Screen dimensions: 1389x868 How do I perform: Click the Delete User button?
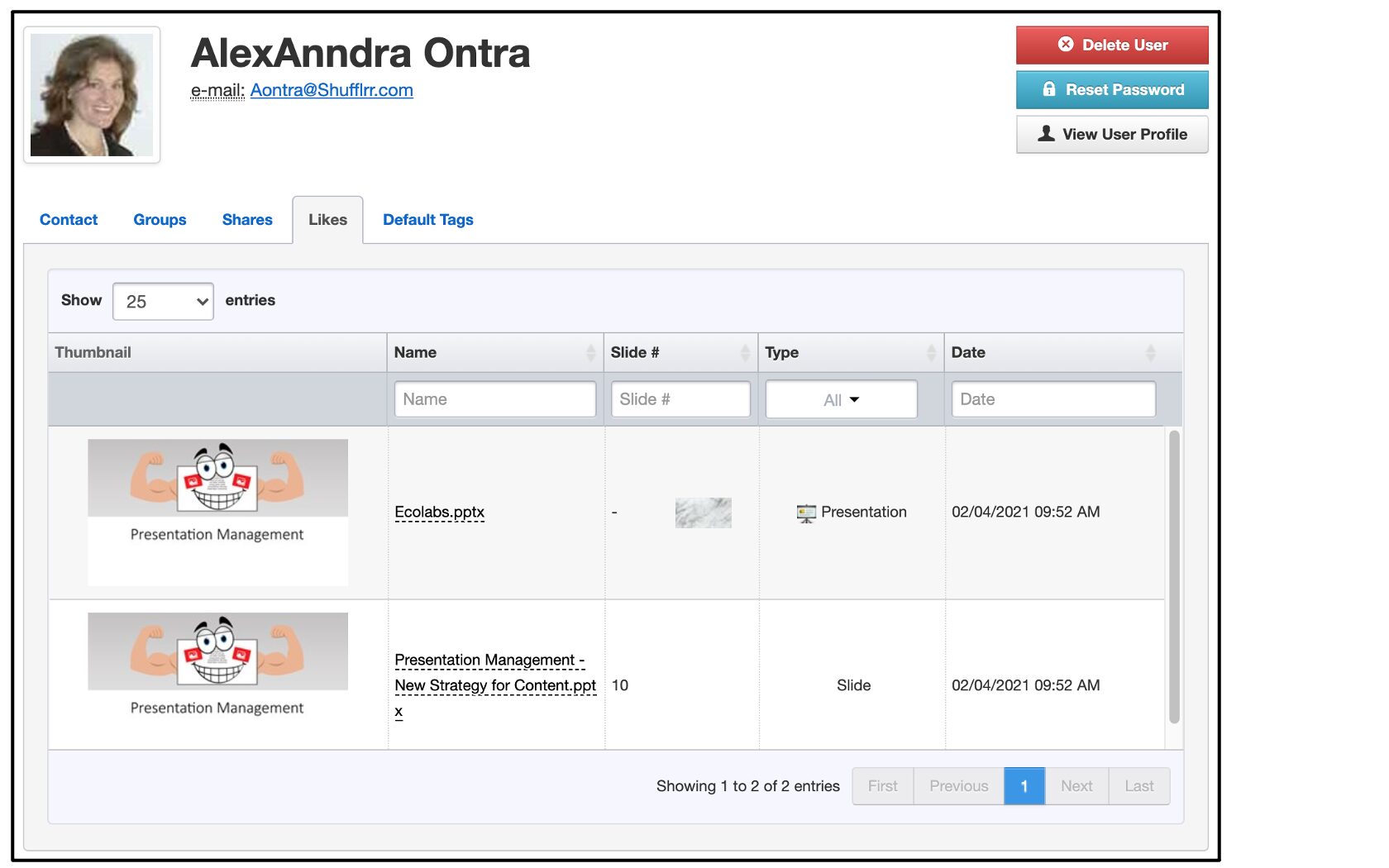pos(1112,45)
